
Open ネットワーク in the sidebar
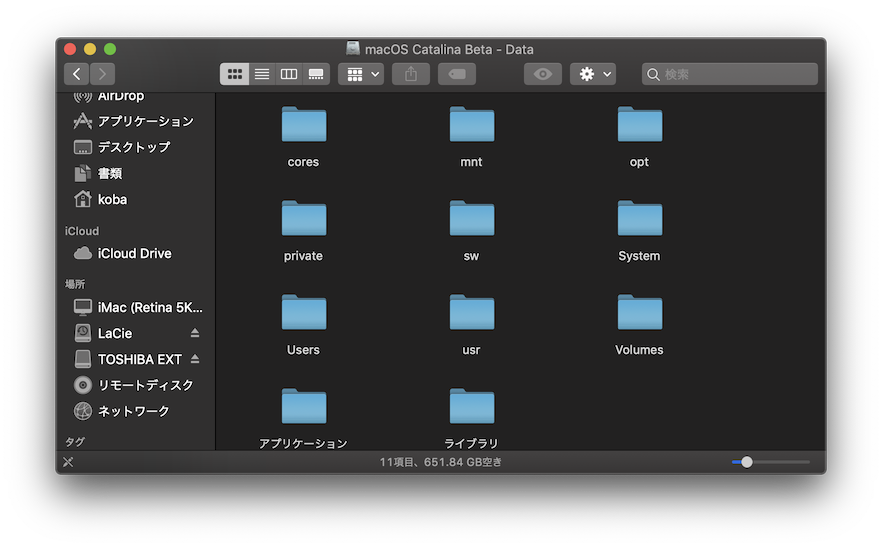tap(122, 411)
